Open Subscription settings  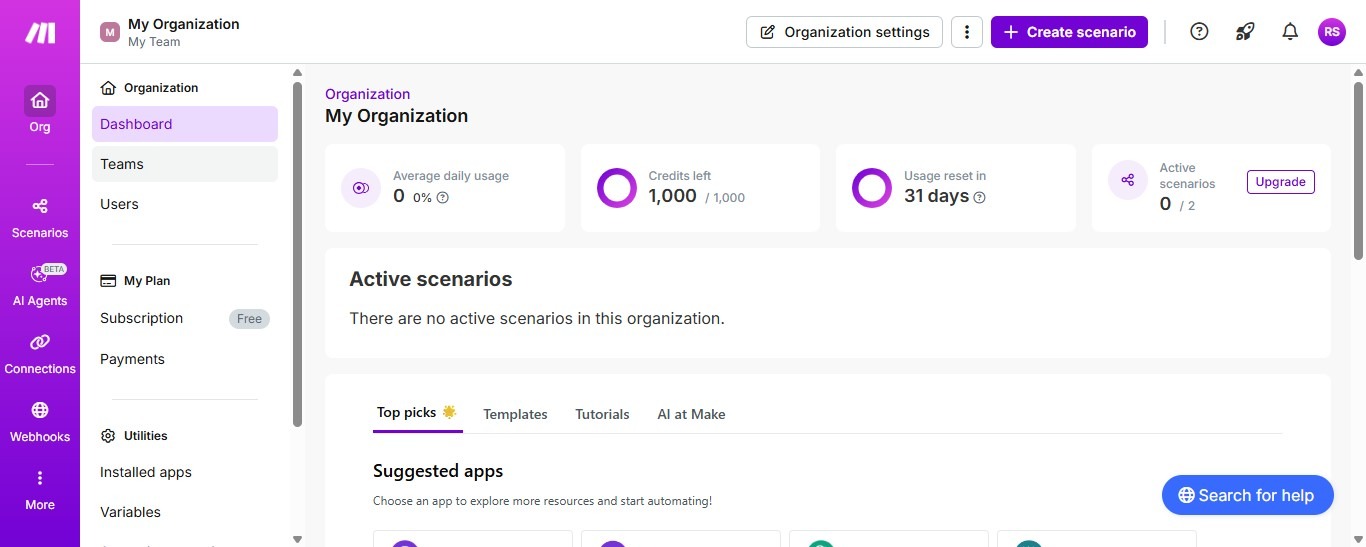141,318
